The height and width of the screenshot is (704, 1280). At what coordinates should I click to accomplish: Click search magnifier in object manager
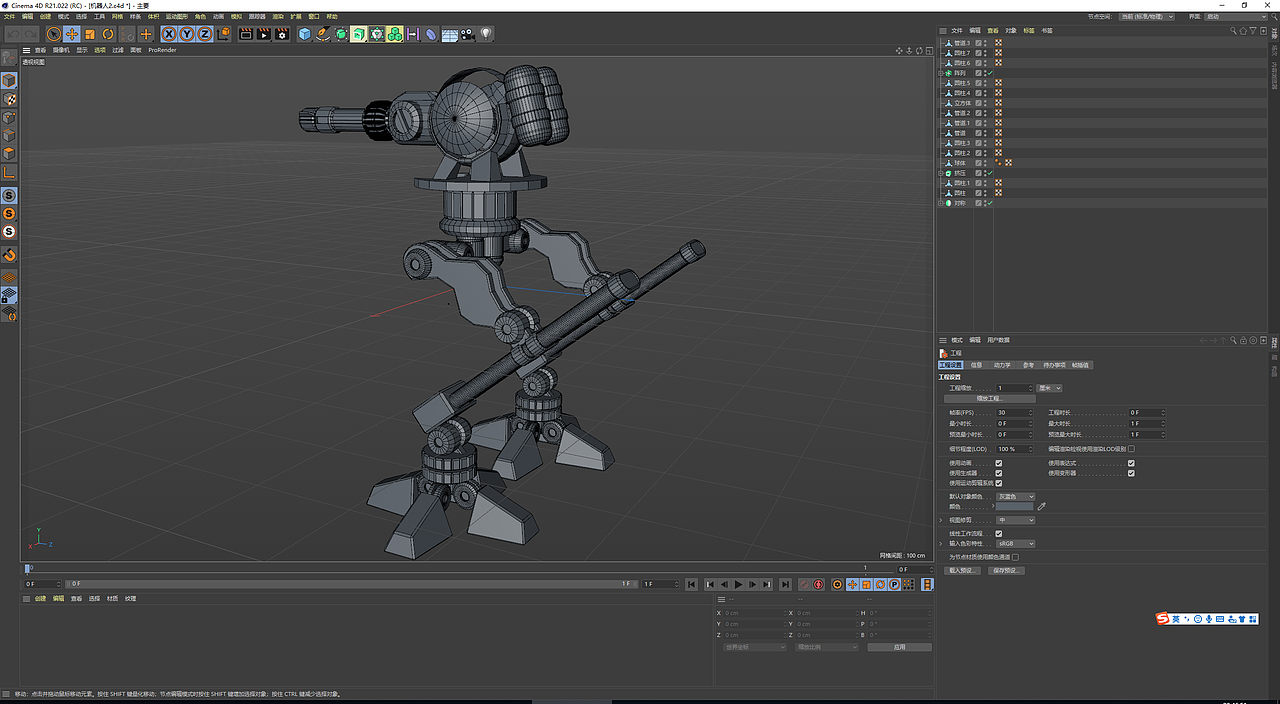[x=1233, y=31]
